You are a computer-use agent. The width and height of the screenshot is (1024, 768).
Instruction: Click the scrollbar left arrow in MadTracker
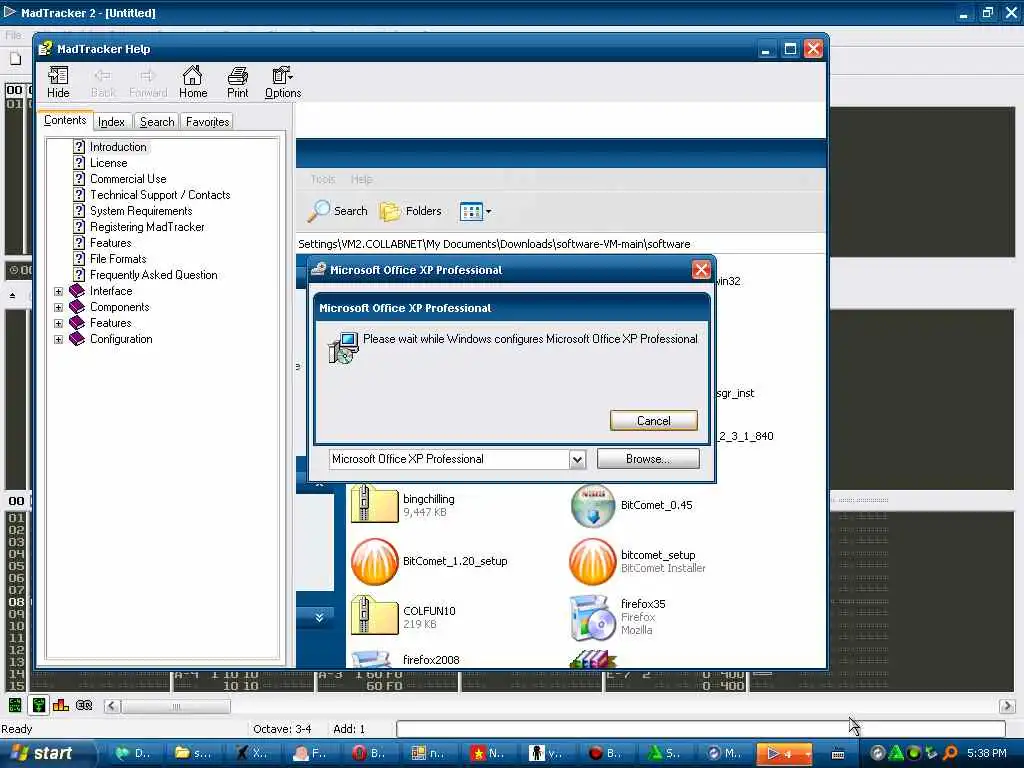click(x=112, y=706)
